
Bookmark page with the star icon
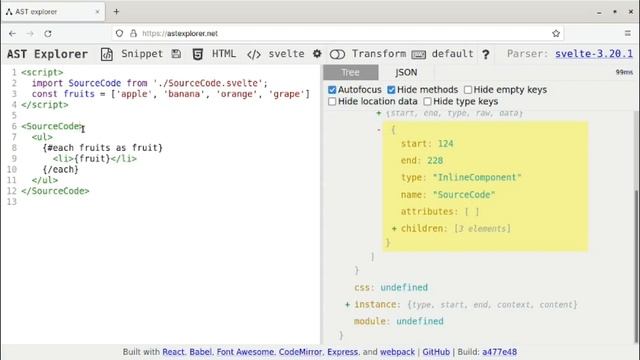tap(556, 33)
